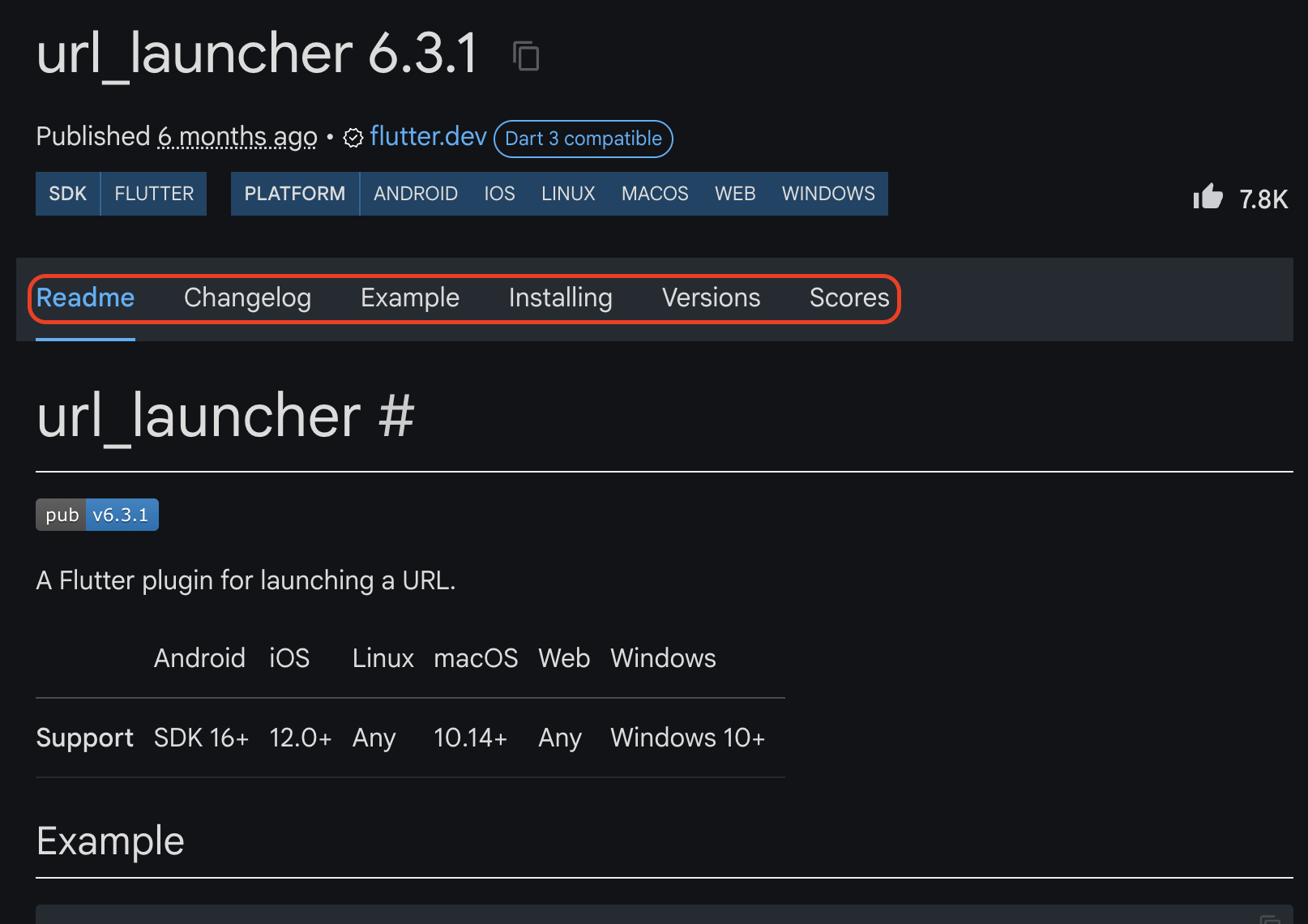
Task: Filter by the ANDROID platform tag
Action: click(x=416, y=194)
